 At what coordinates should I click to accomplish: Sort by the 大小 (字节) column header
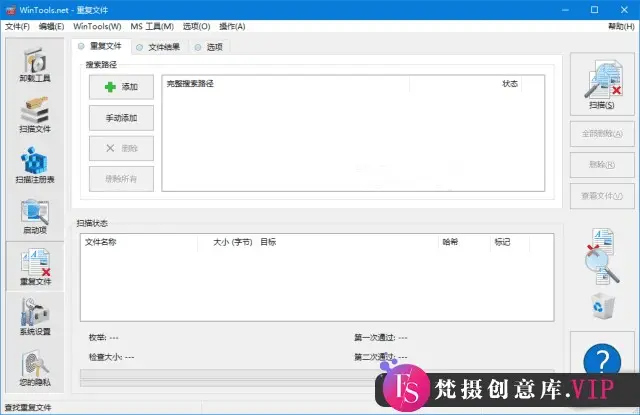pyautogui.click(x=227, y=242)
